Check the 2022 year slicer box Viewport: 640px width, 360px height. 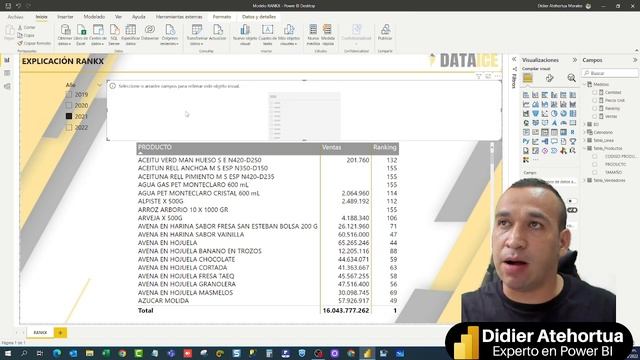[69, 127]
